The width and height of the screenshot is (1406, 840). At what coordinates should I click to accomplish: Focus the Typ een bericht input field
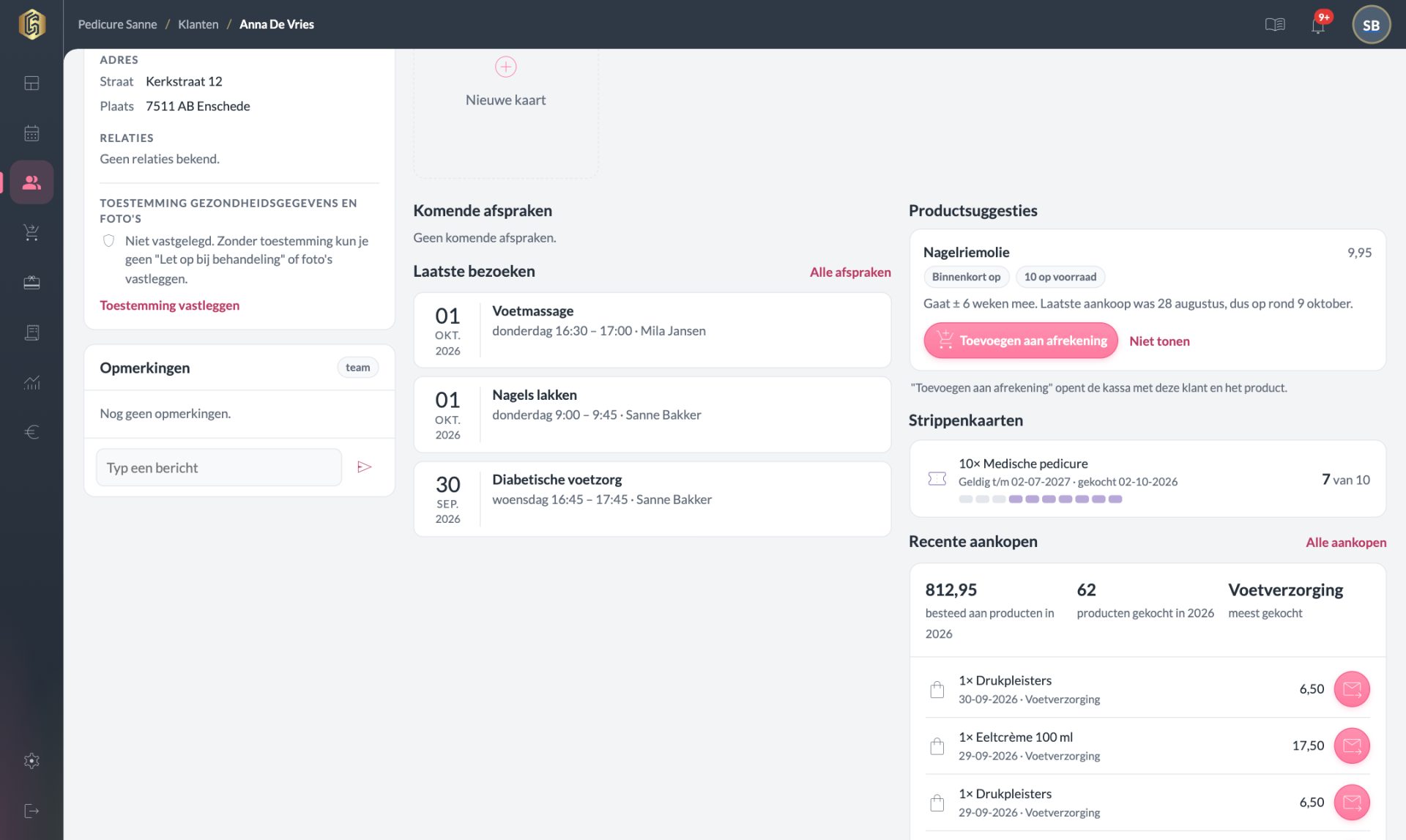point(219,467)
